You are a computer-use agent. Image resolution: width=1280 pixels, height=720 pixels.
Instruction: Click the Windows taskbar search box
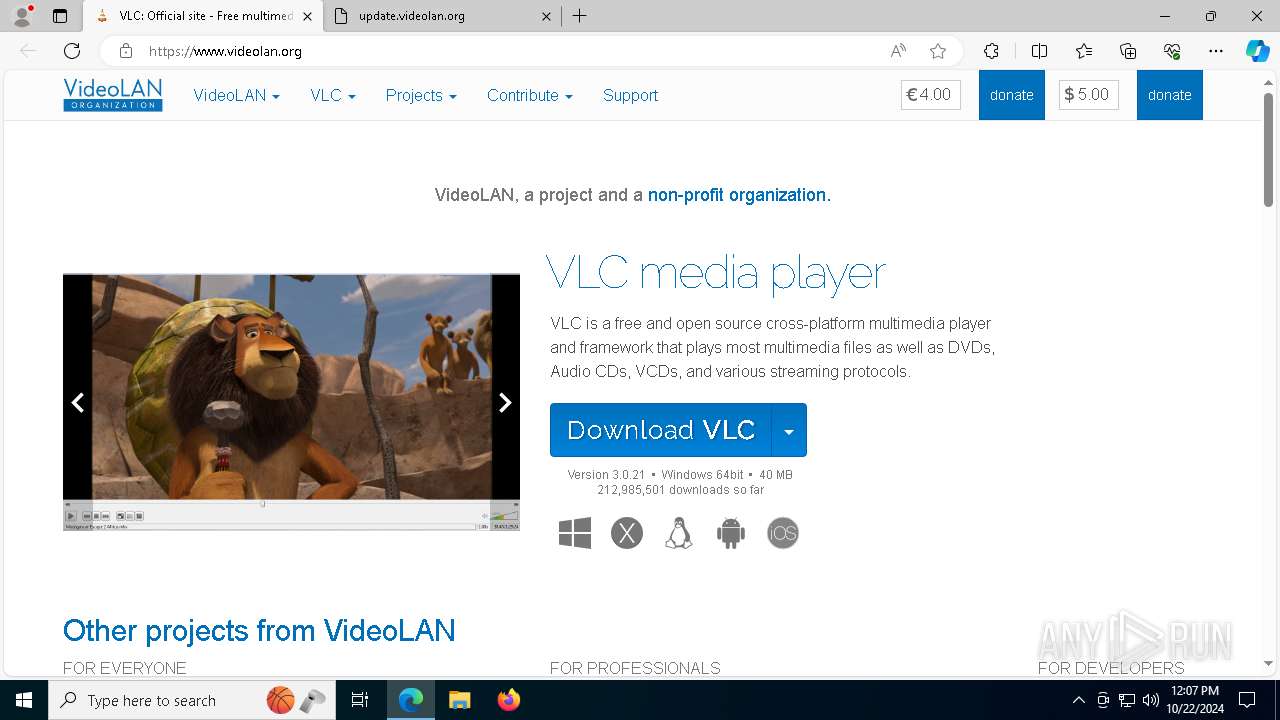[x=192, y=700]
